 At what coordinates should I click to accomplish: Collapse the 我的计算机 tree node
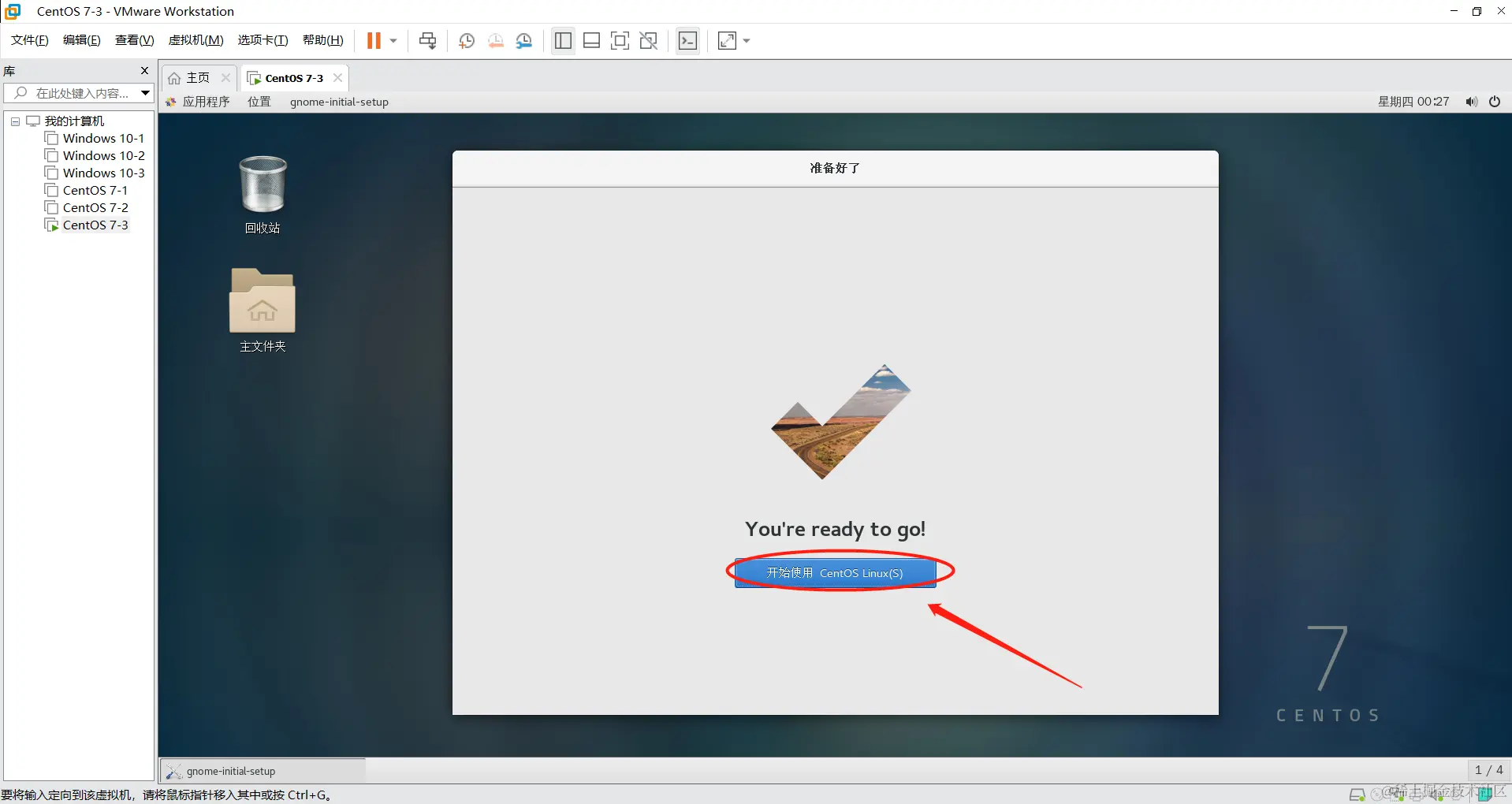(x=15, y=121)
